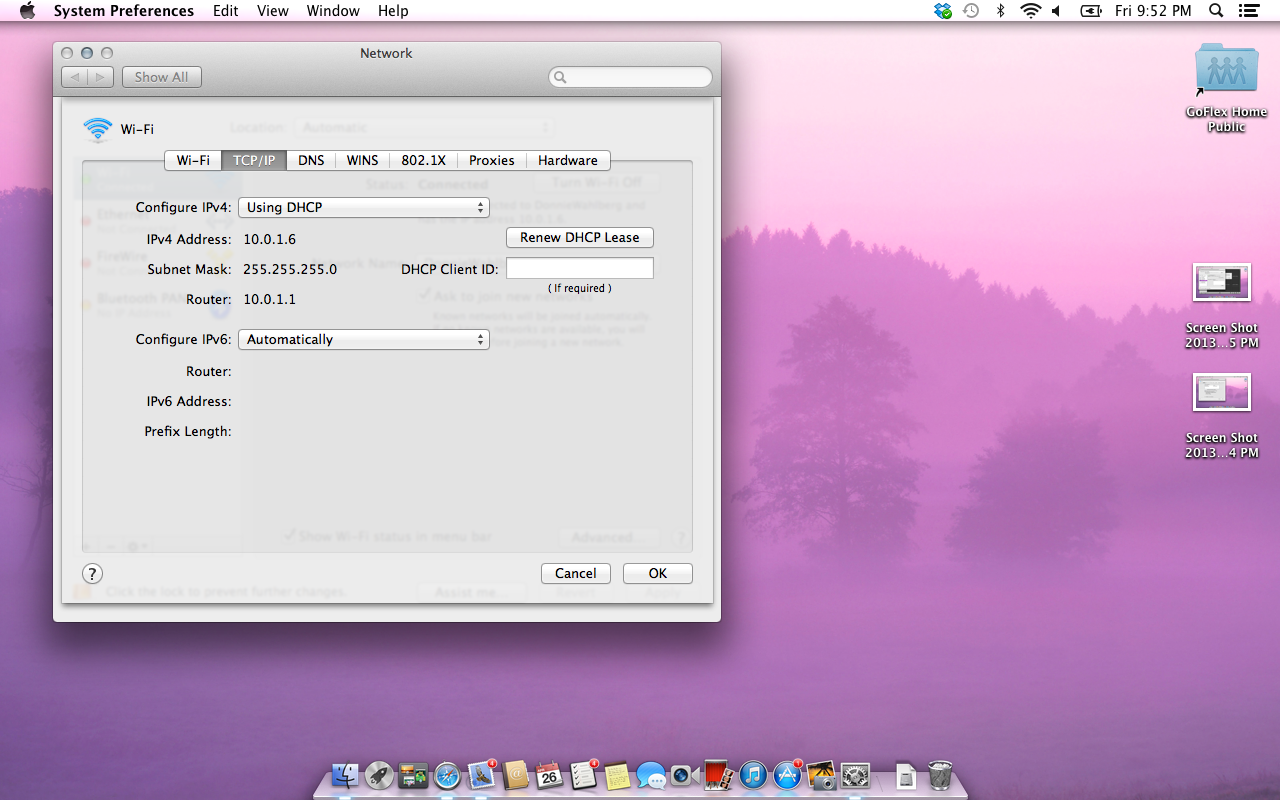Viewport: 1280px width, 800px height.
Task: Switch to the DNS tab
Action: pos(311,160)
